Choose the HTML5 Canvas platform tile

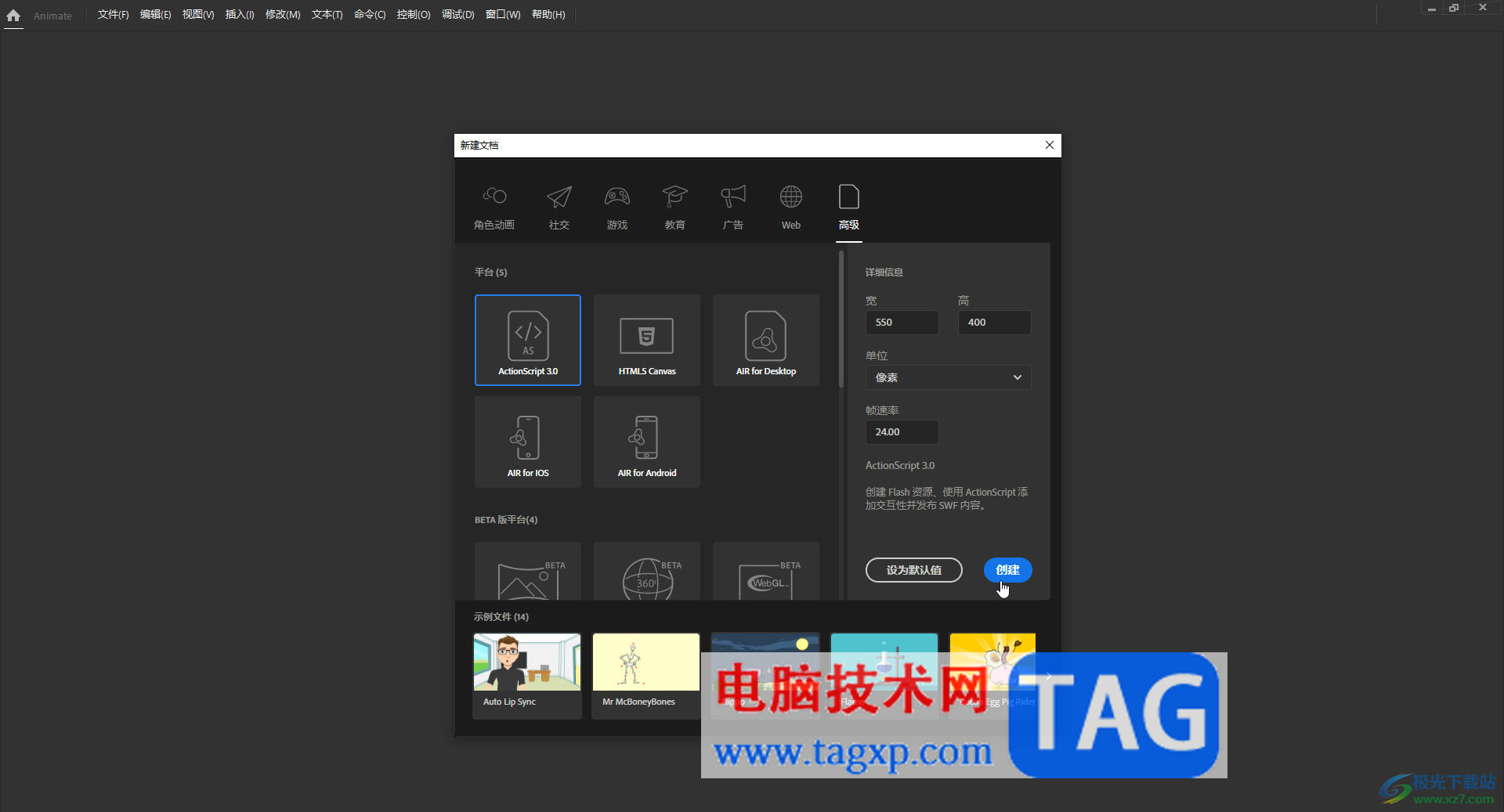(647, 340)
